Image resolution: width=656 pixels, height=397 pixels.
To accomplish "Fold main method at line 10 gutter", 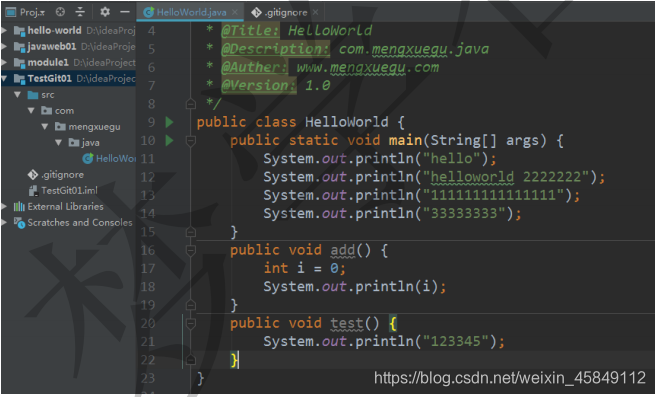I will pyautogui.click(x=190, y=141).
